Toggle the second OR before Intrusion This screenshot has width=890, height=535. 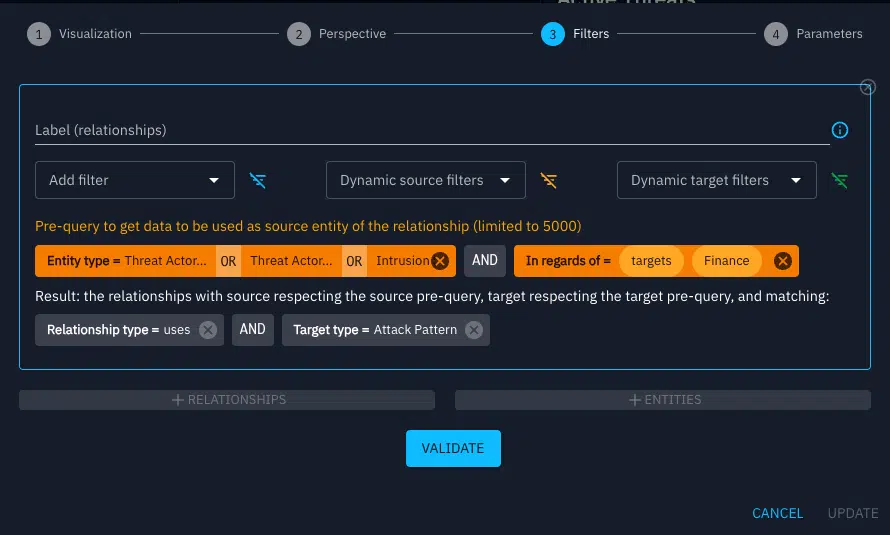(354, 261)
